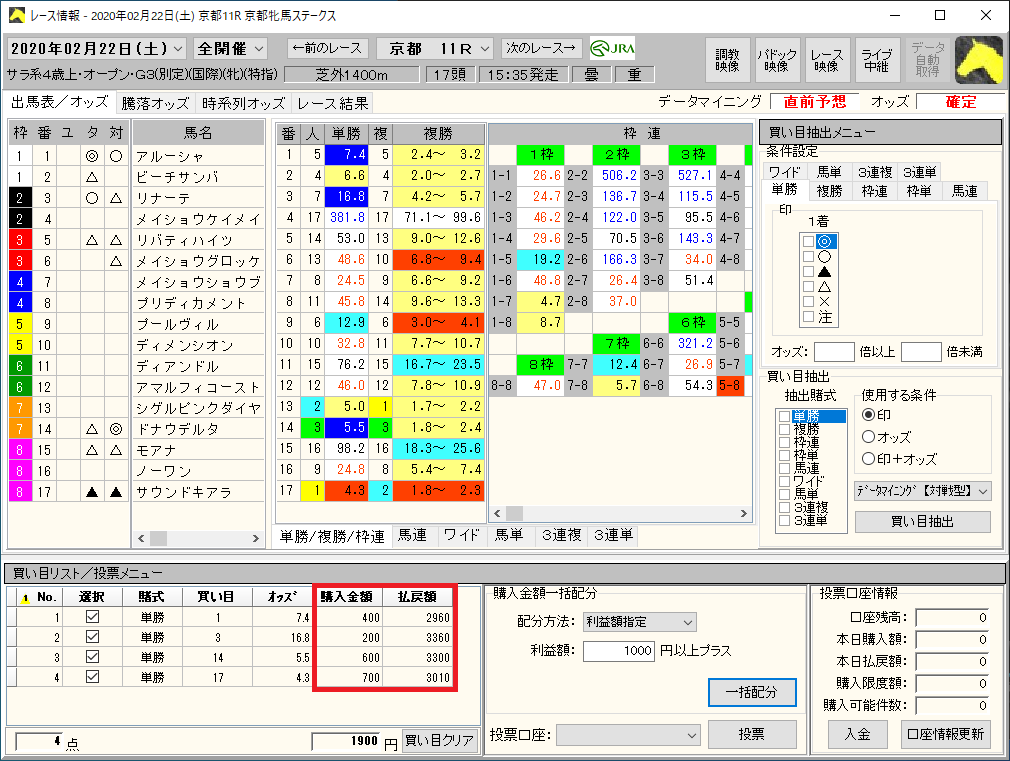The image size is (1010, 761).
Task: Open the 3連複 tab below odds table
Action: (x=561, y=535)
